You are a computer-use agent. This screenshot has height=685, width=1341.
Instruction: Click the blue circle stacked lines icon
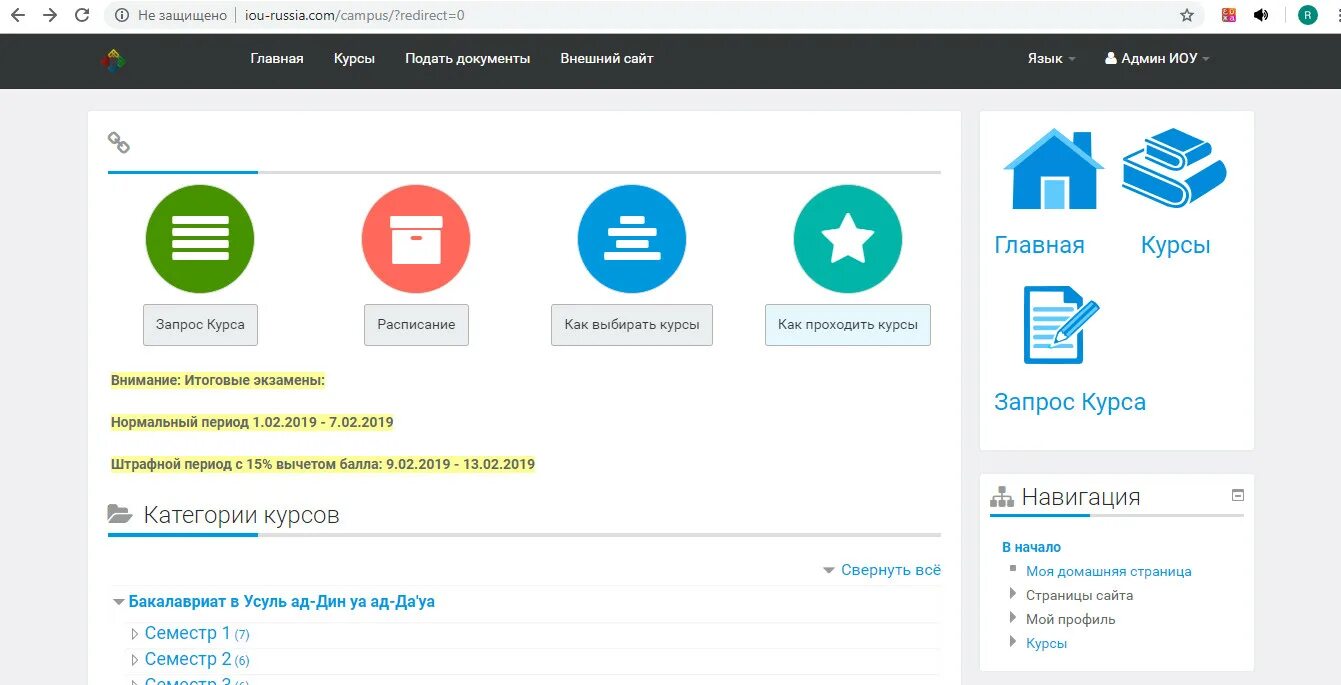632,239
